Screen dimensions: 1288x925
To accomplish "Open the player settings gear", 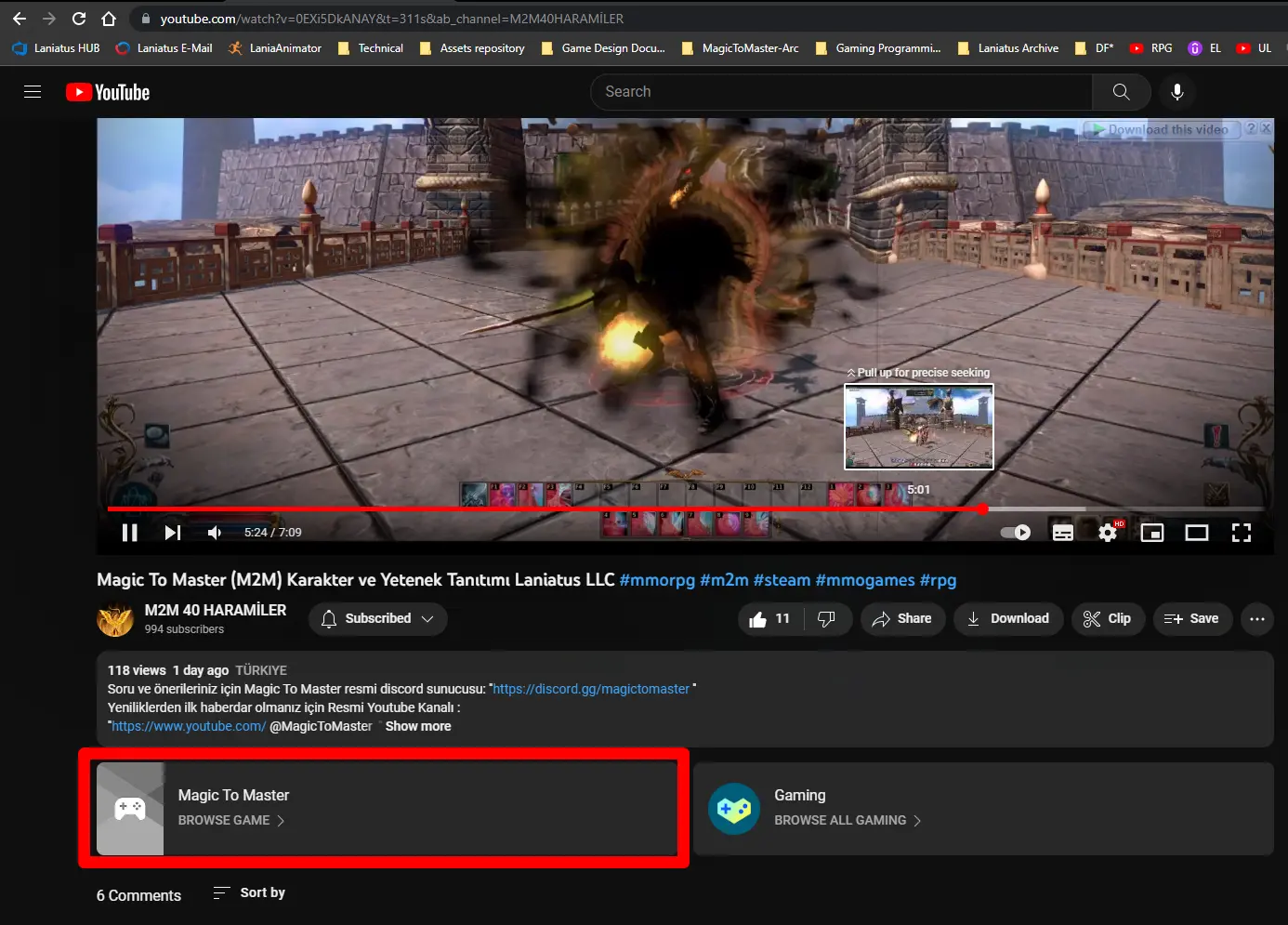I will coord(1108,533).
